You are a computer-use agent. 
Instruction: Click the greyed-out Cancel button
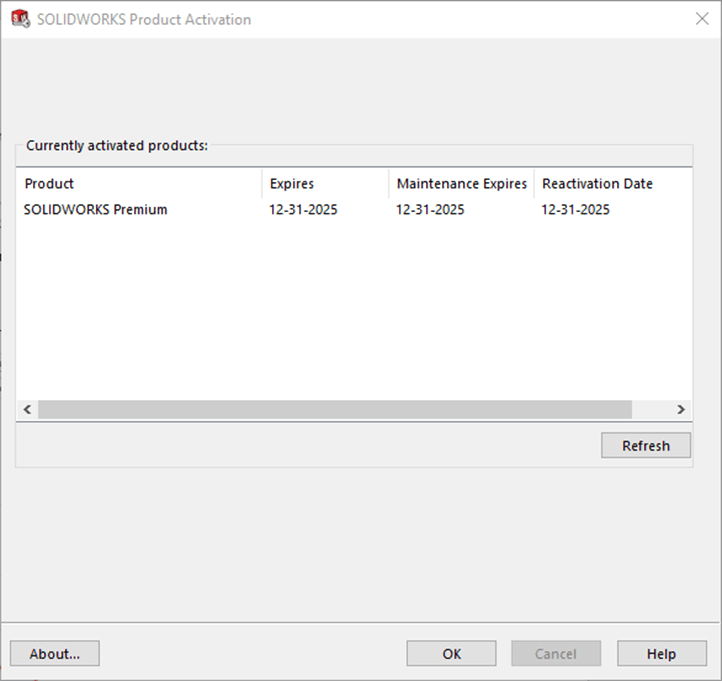click(x=556, y=654)
